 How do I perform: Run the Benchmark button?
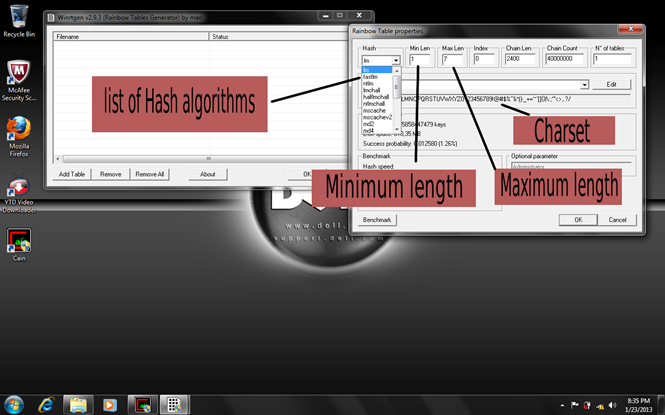(x=379, y=219)
